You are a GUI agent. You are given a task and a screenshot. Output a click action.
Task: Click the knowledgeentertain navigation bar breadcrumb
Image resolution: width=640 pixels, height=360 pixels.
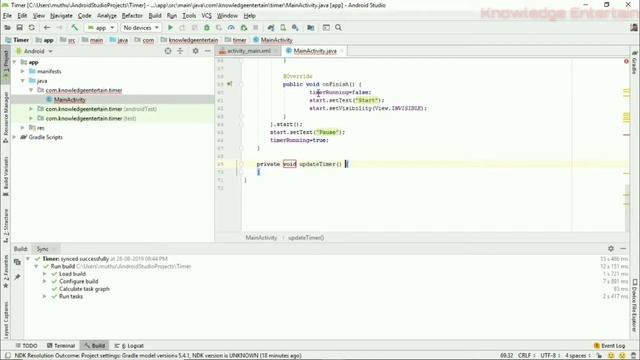pyautogui.click(x=190, y=40)
